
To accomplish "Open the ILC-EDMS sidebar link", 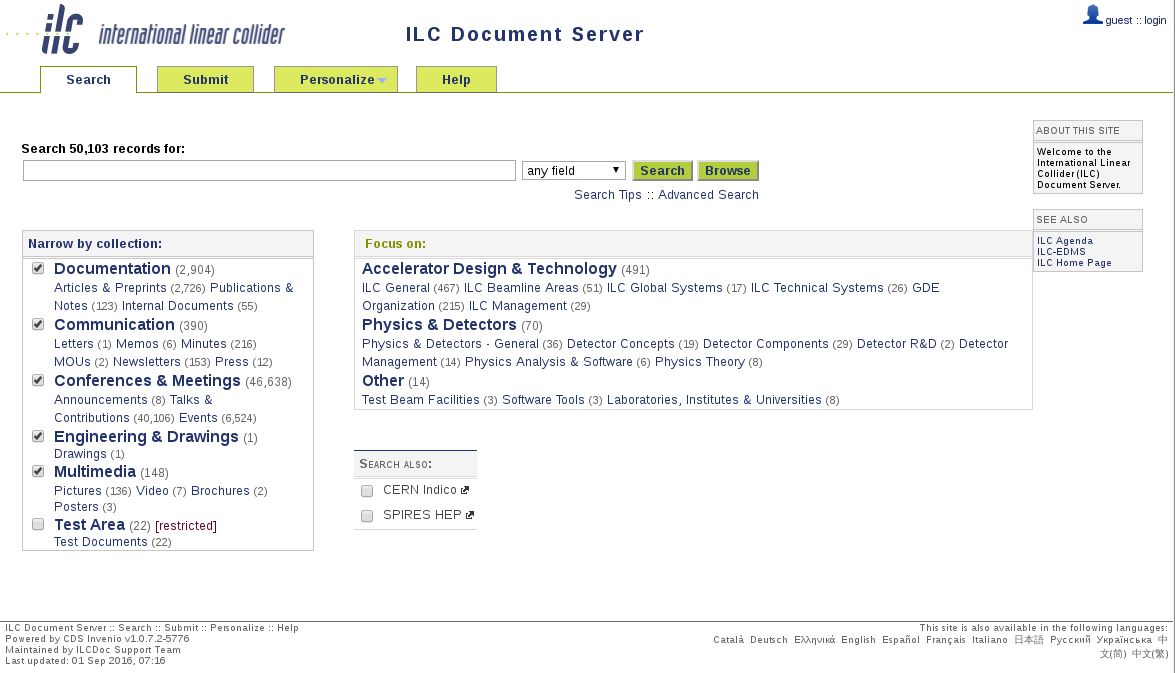I will click(x=1061, y=252).
